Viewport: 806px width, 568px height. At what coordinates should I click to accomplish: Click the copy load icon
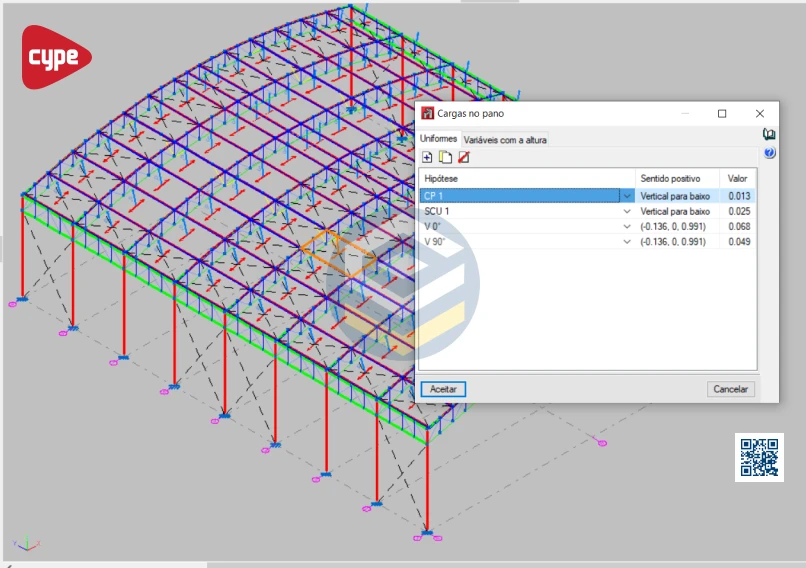tap(445, 157)
